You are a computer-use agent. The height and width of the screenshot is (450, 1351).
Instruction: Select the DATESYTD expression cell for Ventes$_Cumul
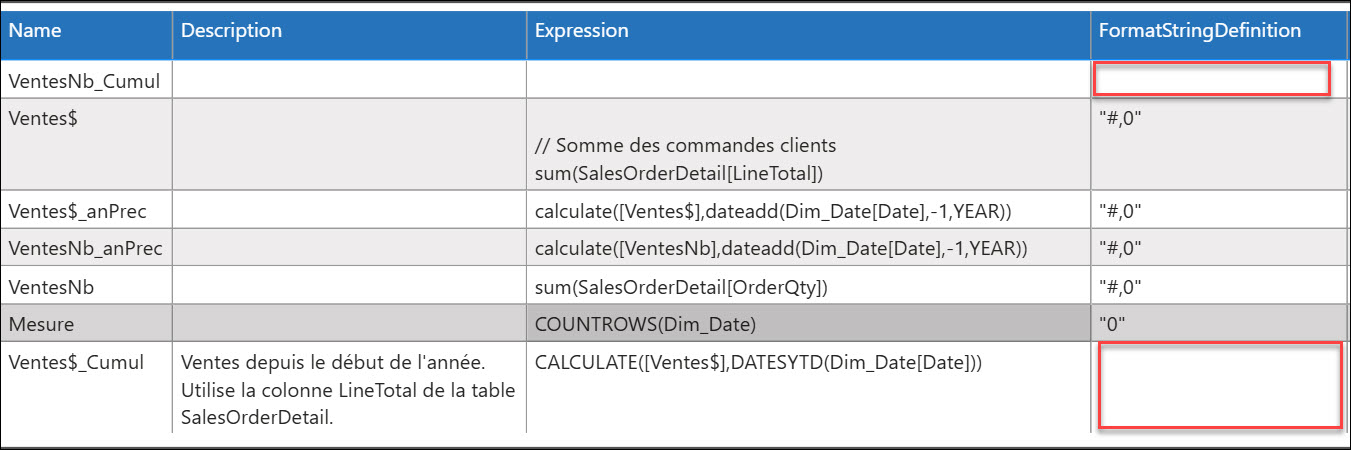(809, 388)
